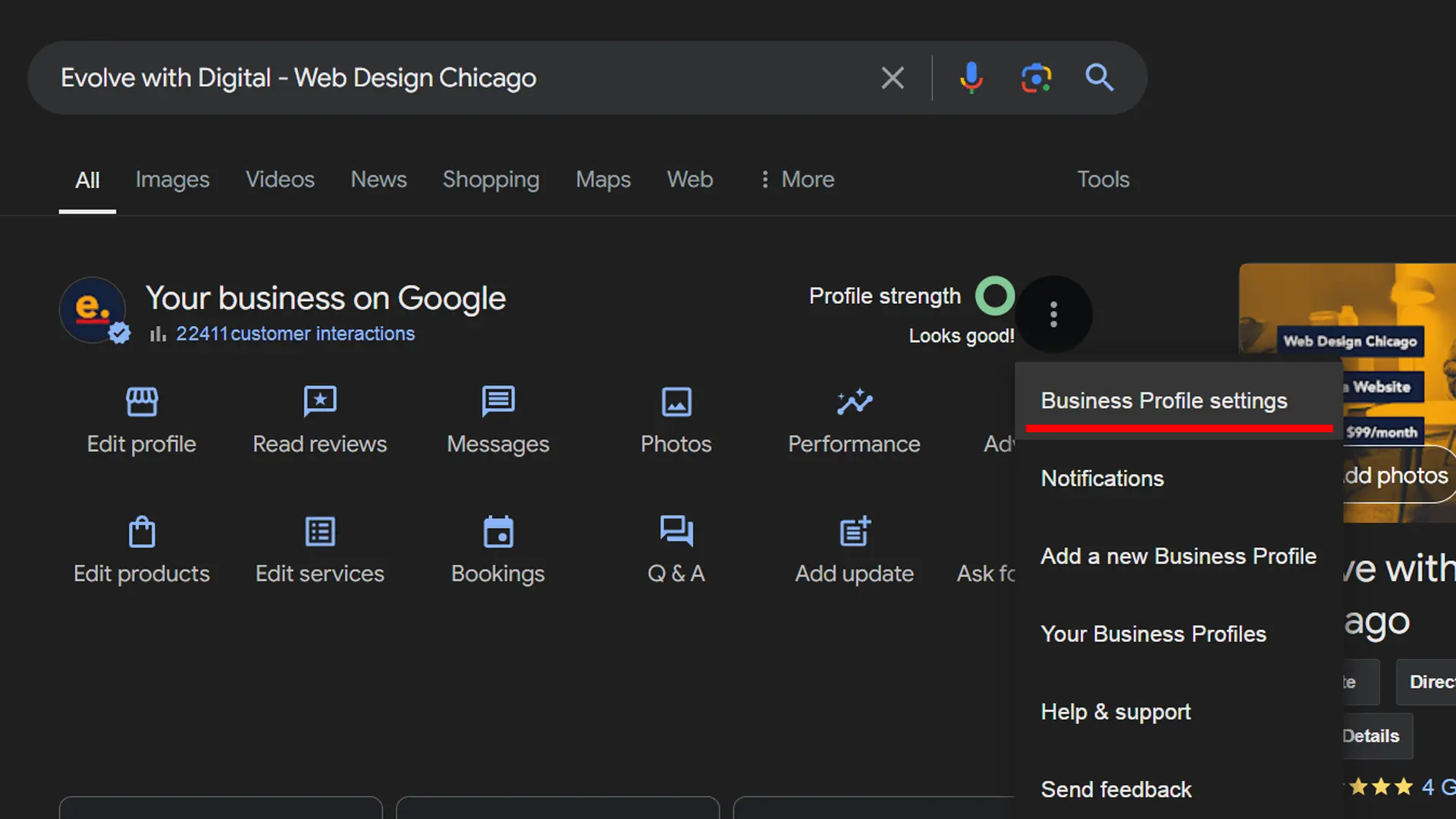Click the Add photos button

point(1399,475)
